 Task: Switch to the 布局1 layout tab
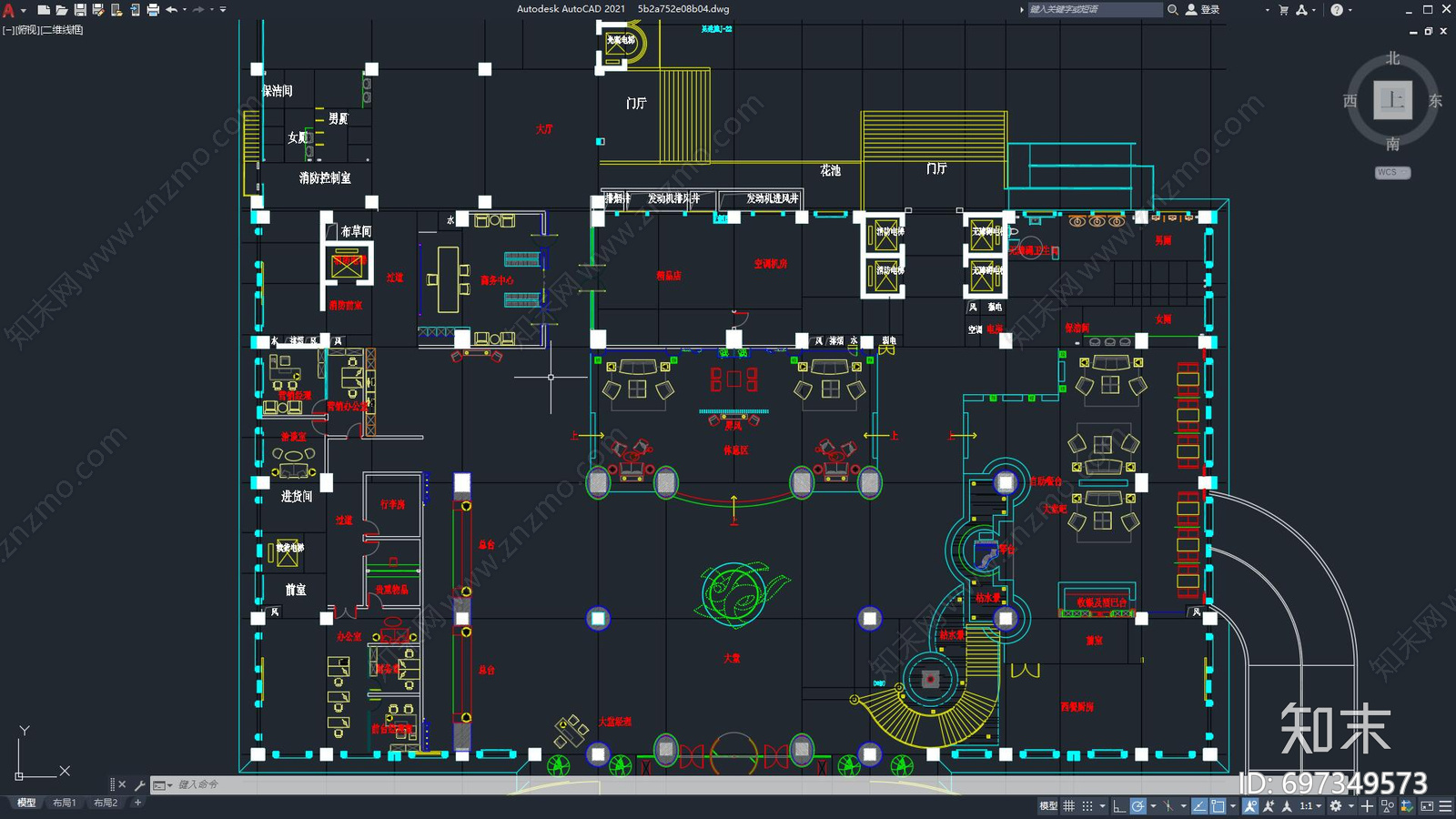64,803
